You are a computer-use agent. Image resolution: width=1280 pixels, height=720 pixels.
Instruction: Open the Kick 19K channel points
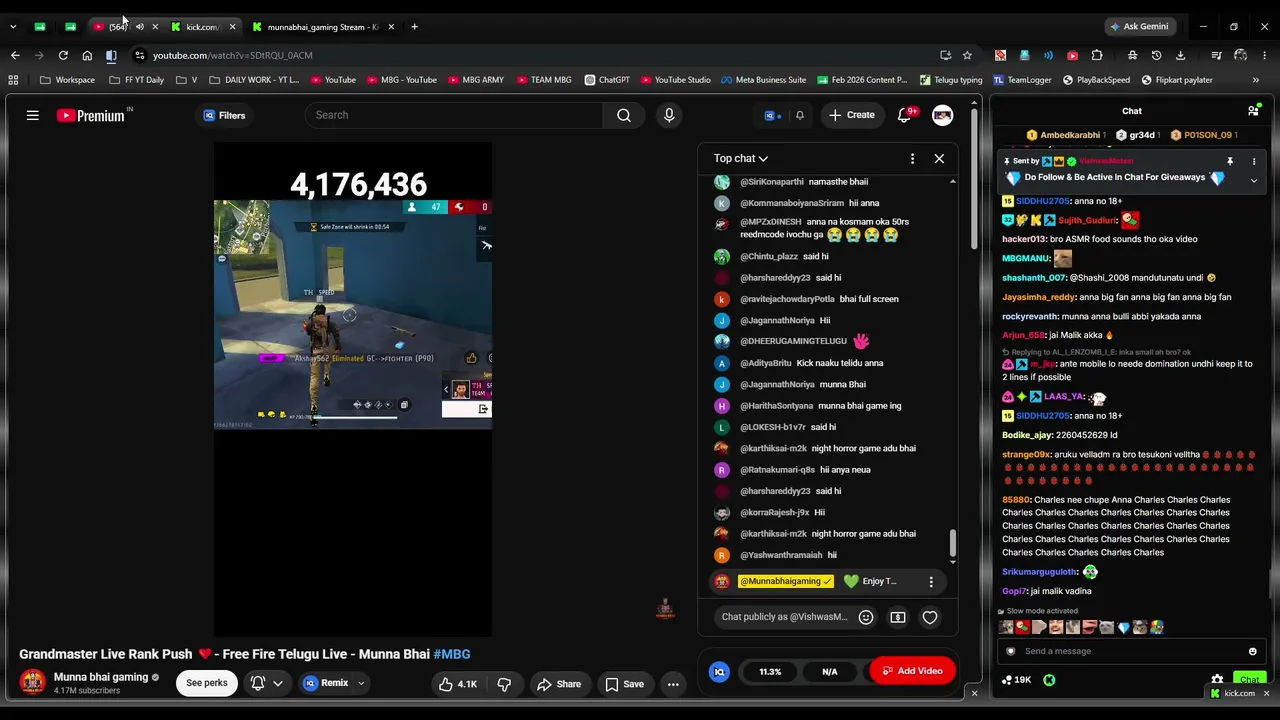pyautogui.click(x=1016, y=680)
